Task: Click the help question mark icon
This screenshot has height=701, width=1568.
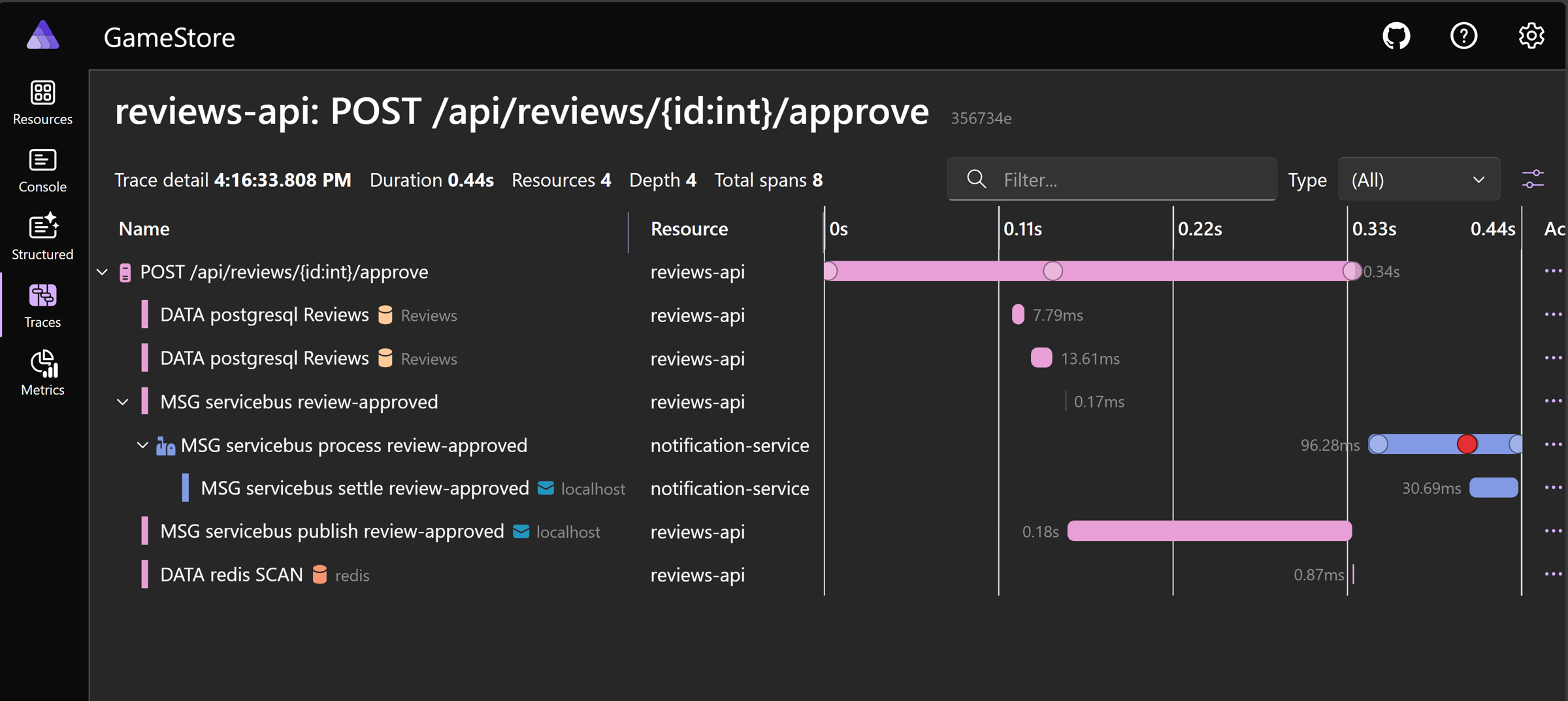Action: point(1463,36)
